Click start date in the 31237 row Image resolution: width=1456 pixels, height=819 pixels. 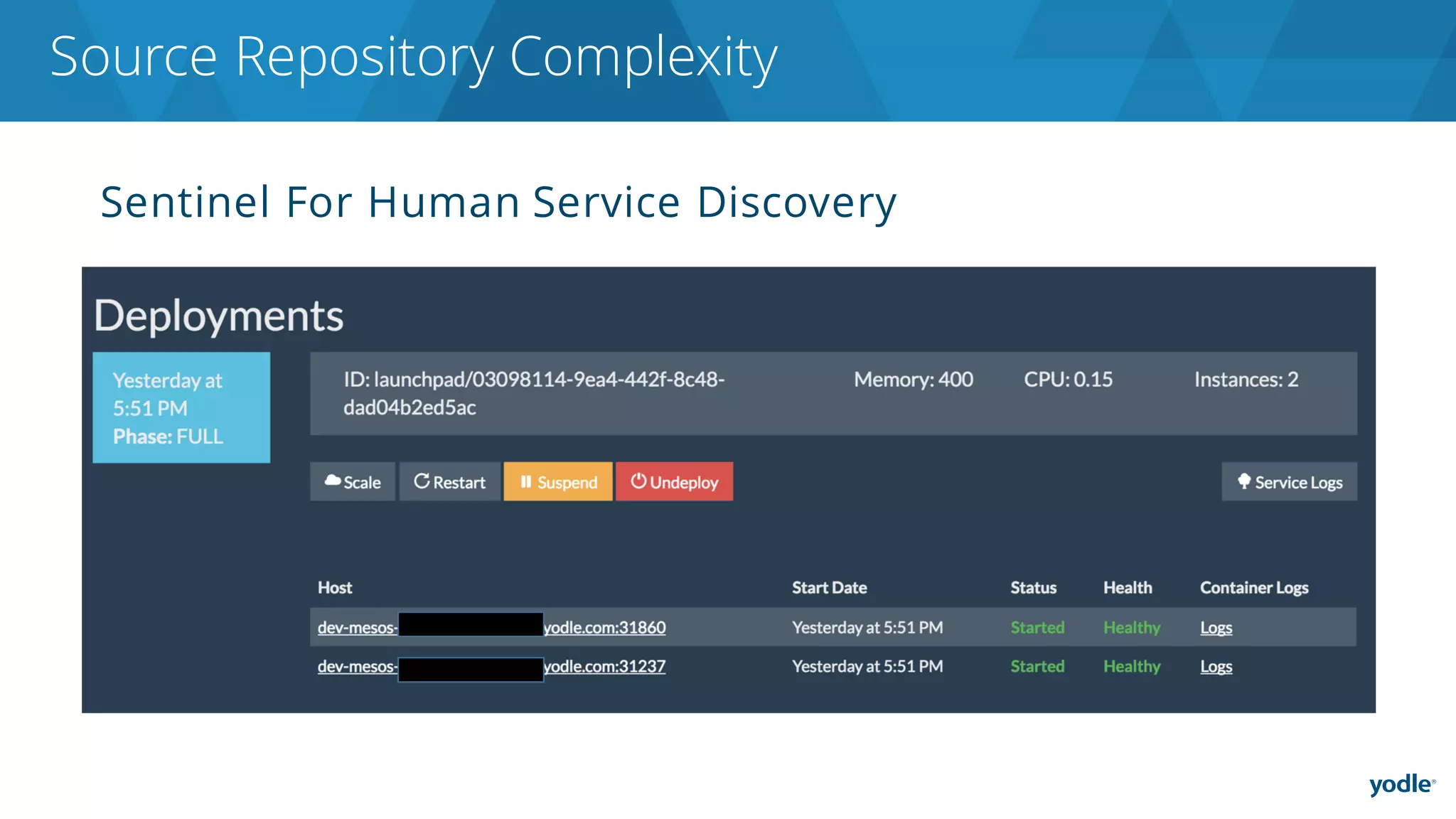tap(867, 667)
